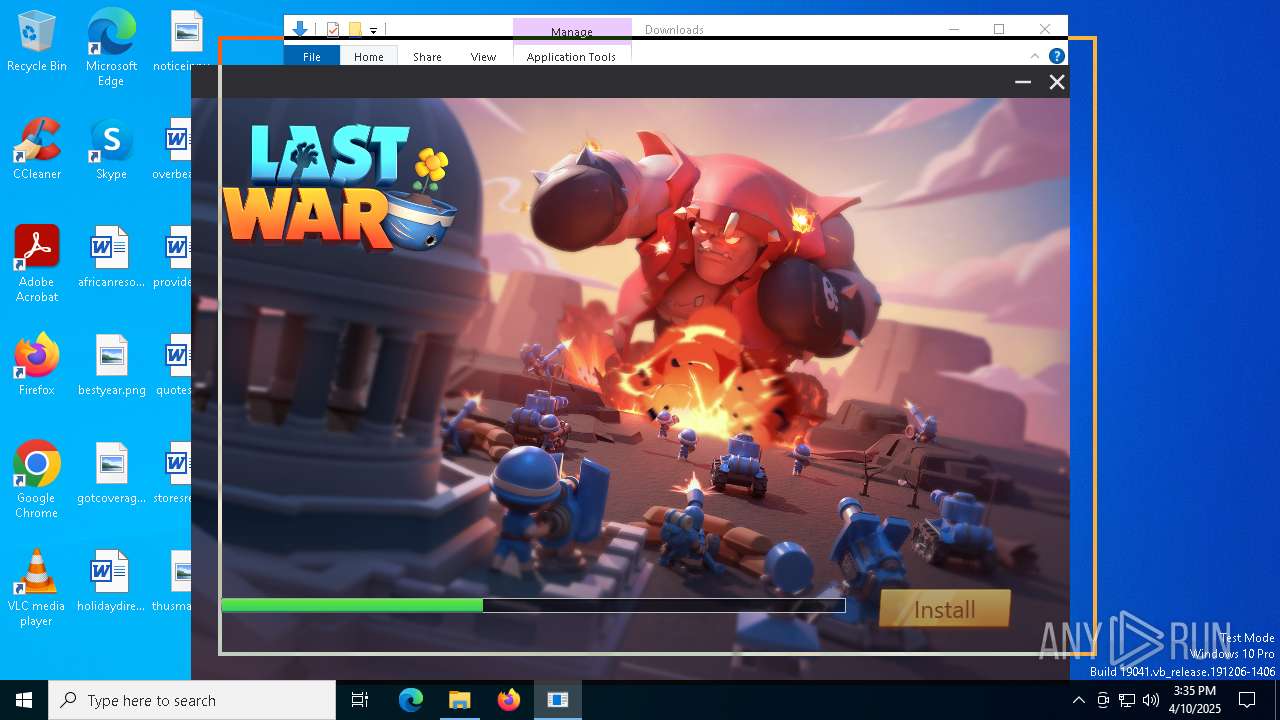Open Google Chrome desktop shortcut
Image resolution: width=1280 pixels, height=720 pixels.
[x=37, y=479]
